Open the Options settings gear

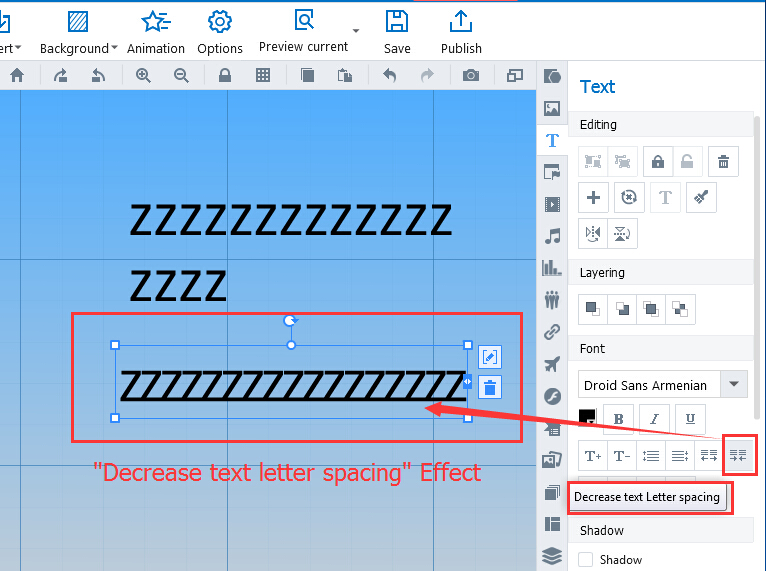220,33
